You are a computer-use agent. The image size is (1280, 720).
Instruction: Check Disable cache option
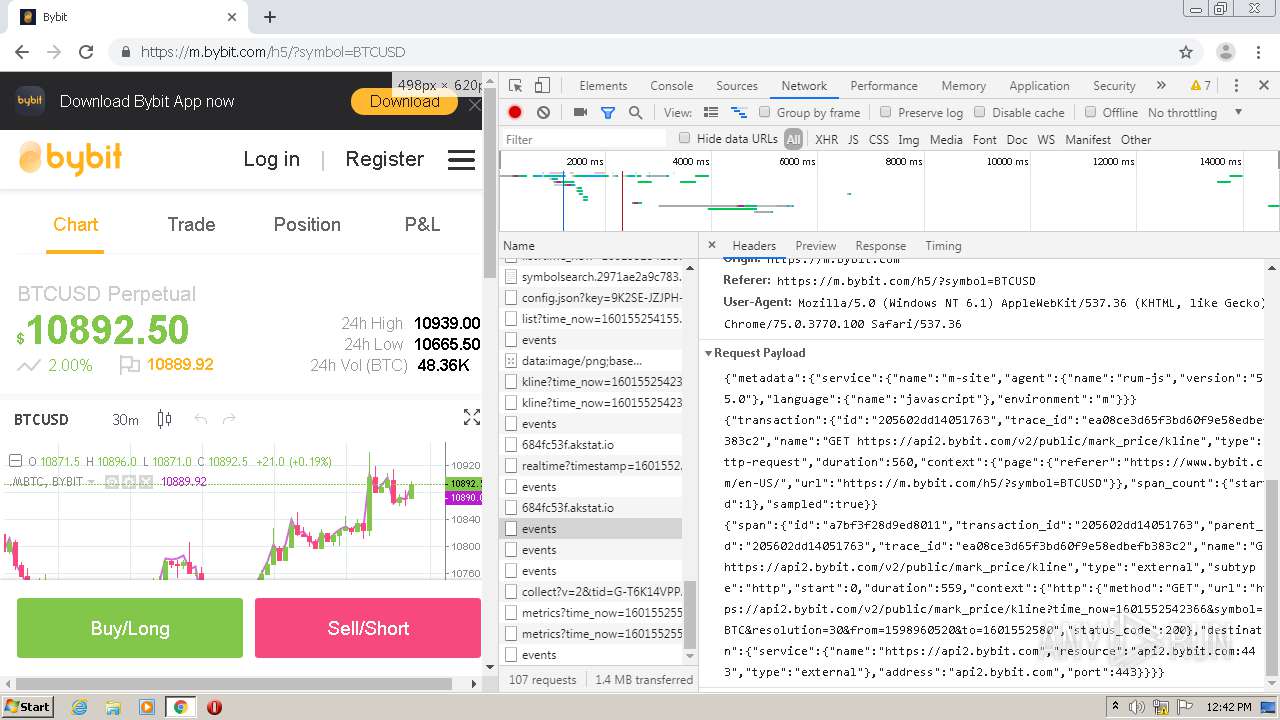tap(980, 113)
